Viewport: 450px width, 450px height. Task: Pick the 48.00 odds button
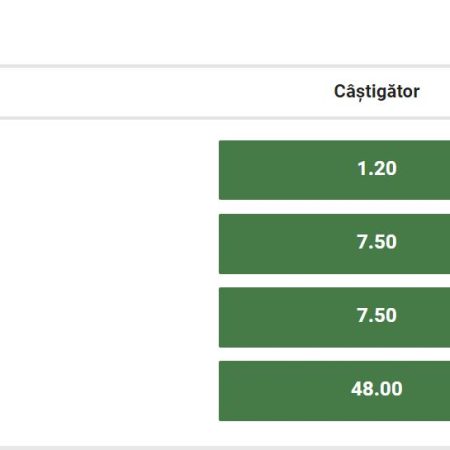tap(334, 391)
